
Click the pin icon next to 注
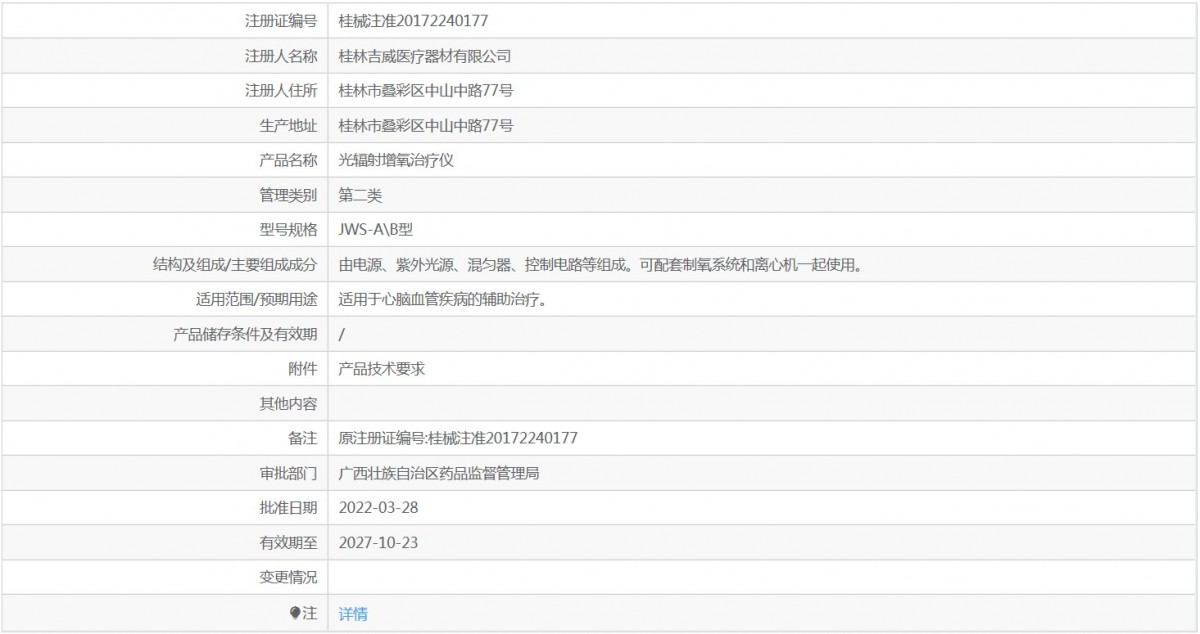pos(295,613)
